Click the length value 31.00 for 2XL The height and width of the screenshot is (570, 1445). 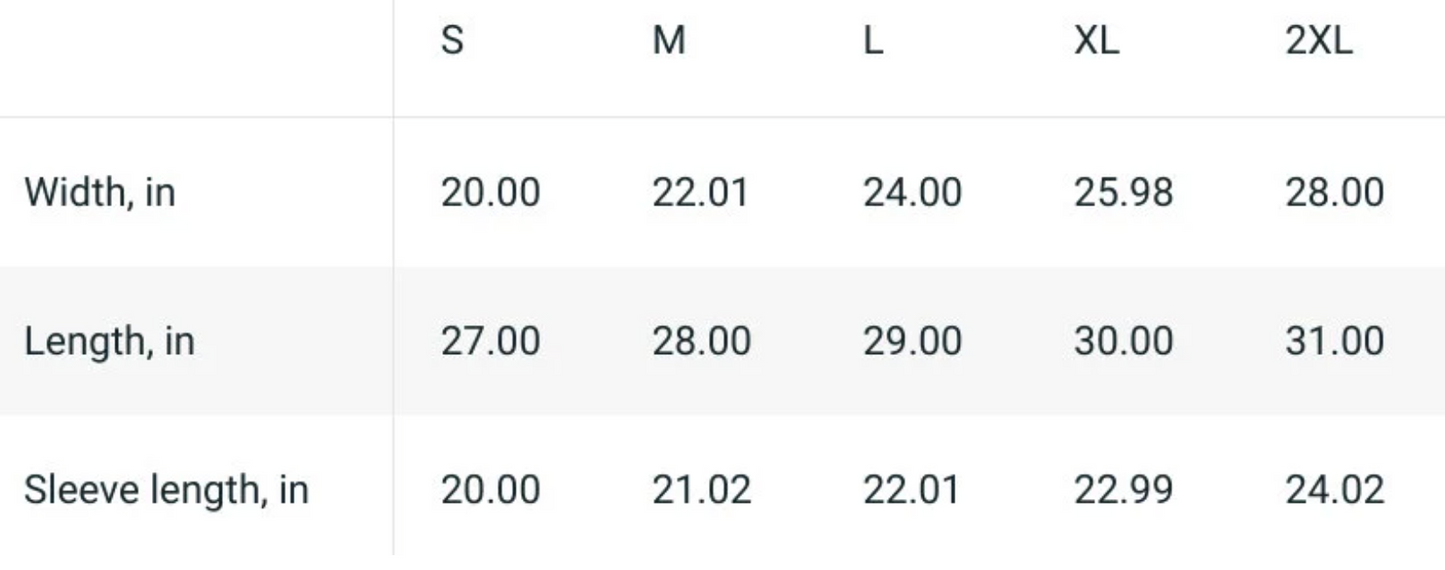click(x=1334, y=342)
